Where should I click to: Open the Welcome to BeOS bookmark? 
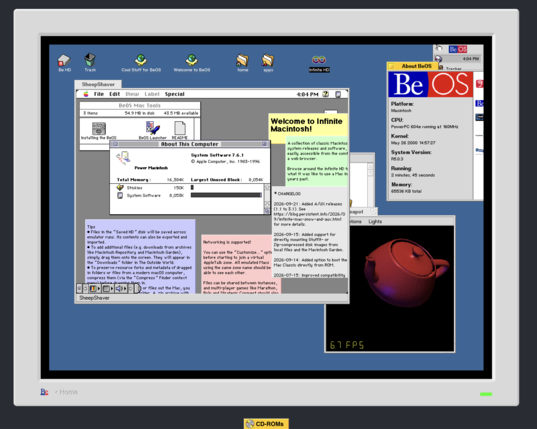[191, 60]
